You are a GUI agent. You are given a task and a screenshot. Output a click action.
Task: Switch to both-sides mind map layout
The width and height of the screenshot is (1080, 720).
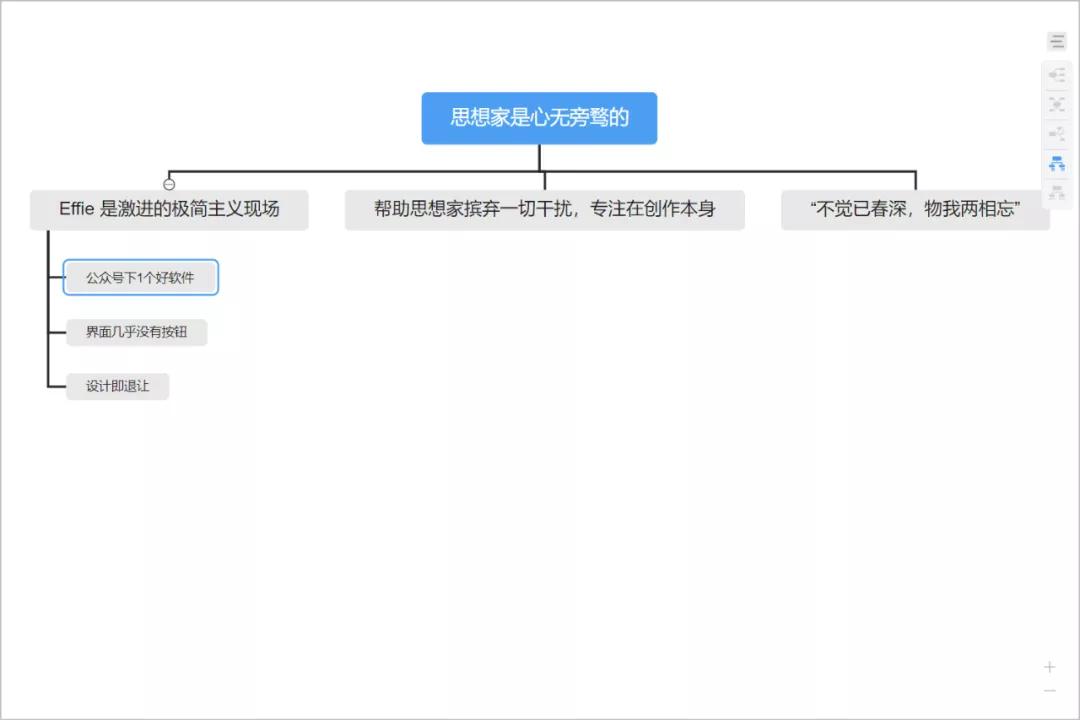(1057, 105)
